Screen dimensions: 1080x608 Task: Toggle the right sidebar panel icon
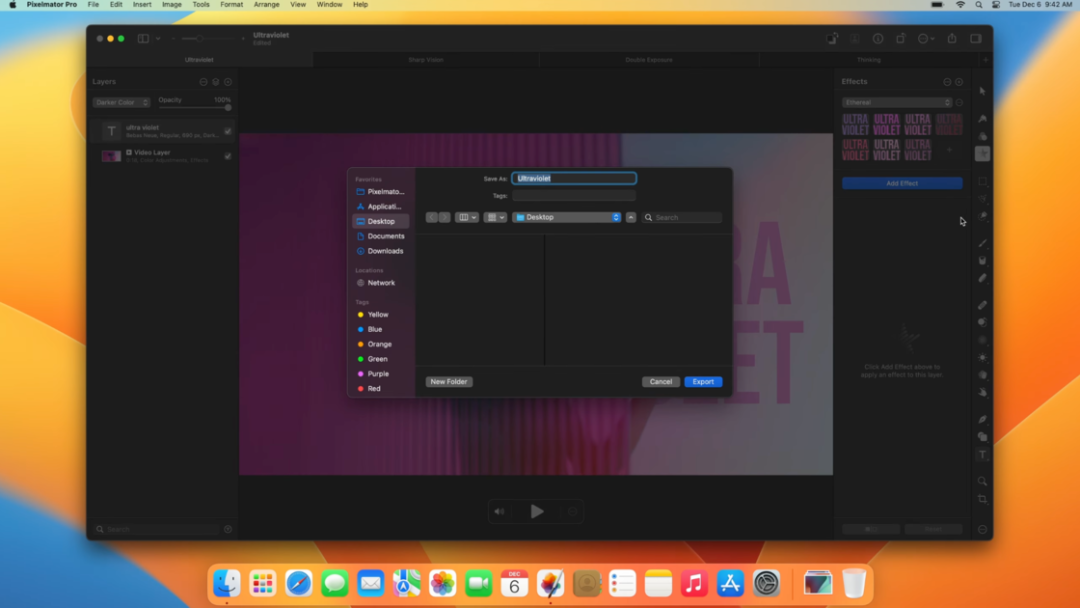(976, 39)
